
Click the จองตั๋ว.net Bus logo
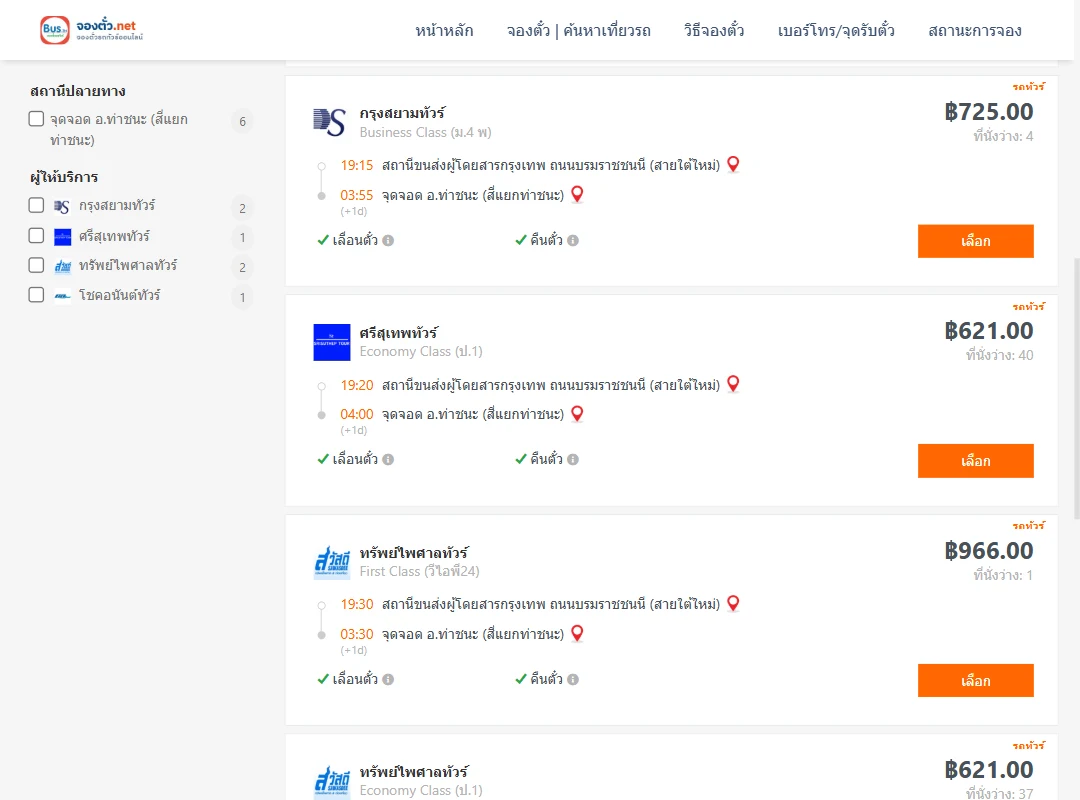click(92, 30)
